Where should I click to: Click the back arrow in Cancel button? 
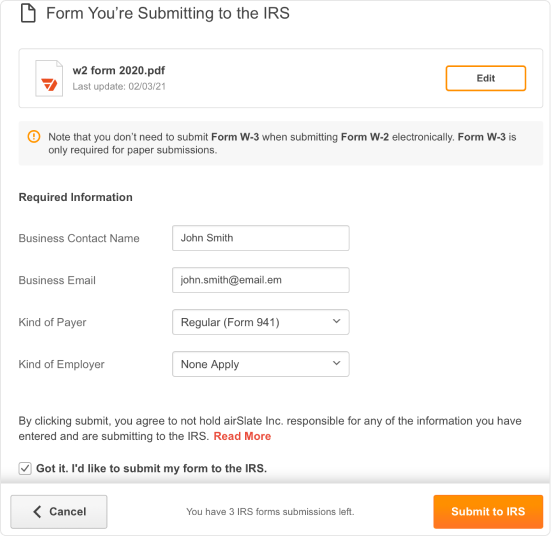point(37,511)
